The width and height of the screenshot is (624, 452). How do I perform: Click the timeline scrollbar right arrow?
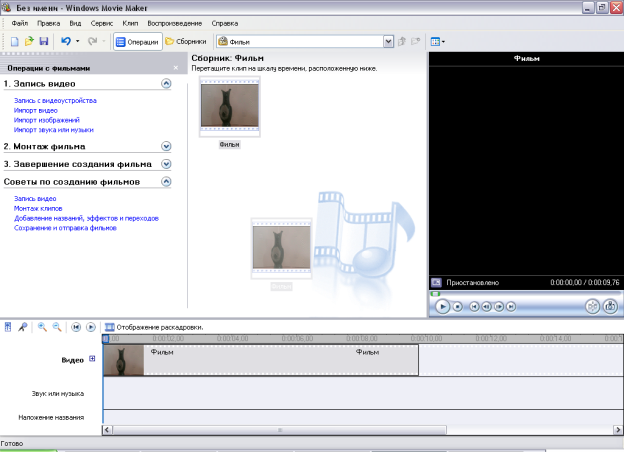point(618,430)
